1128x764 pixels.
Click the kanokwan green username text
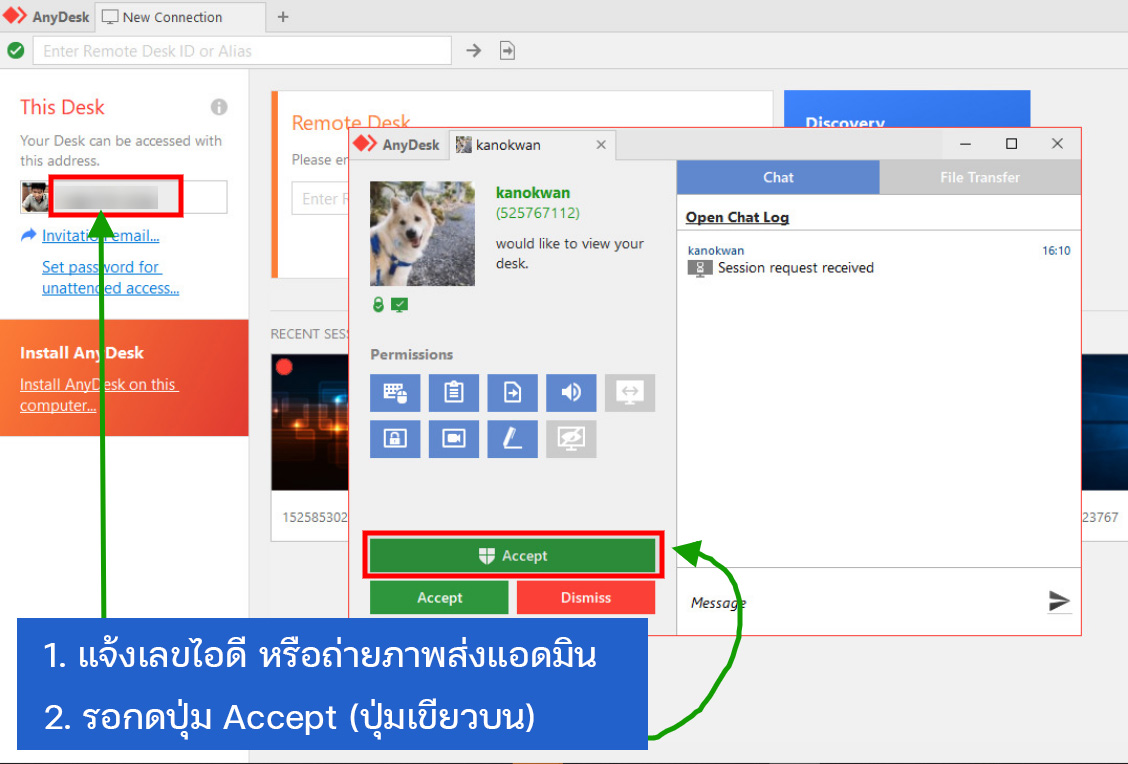tap(532, 193)
